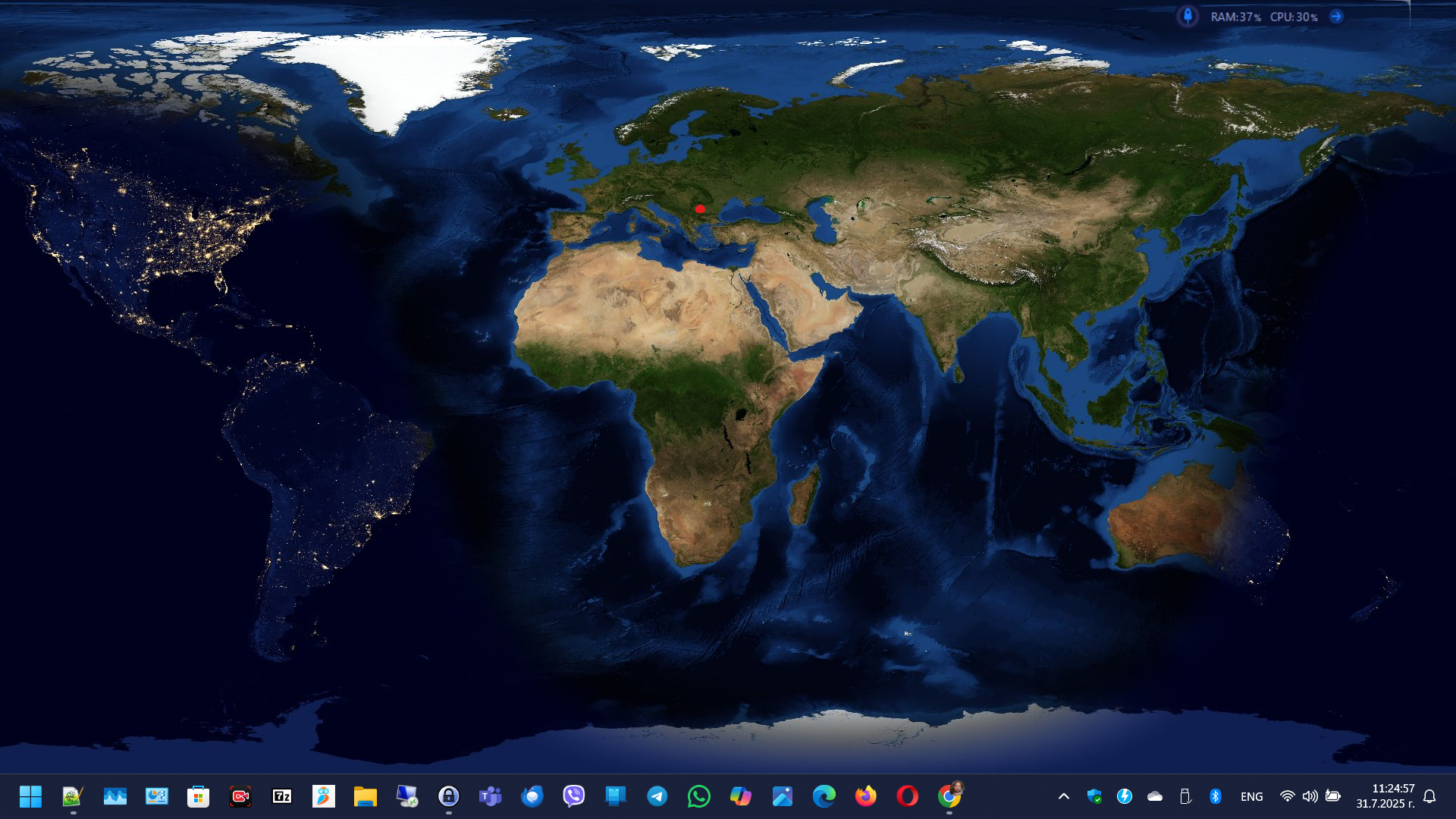1456x819 pixels.
Task: Launch Thunderbird mail client
Action: 532,796
